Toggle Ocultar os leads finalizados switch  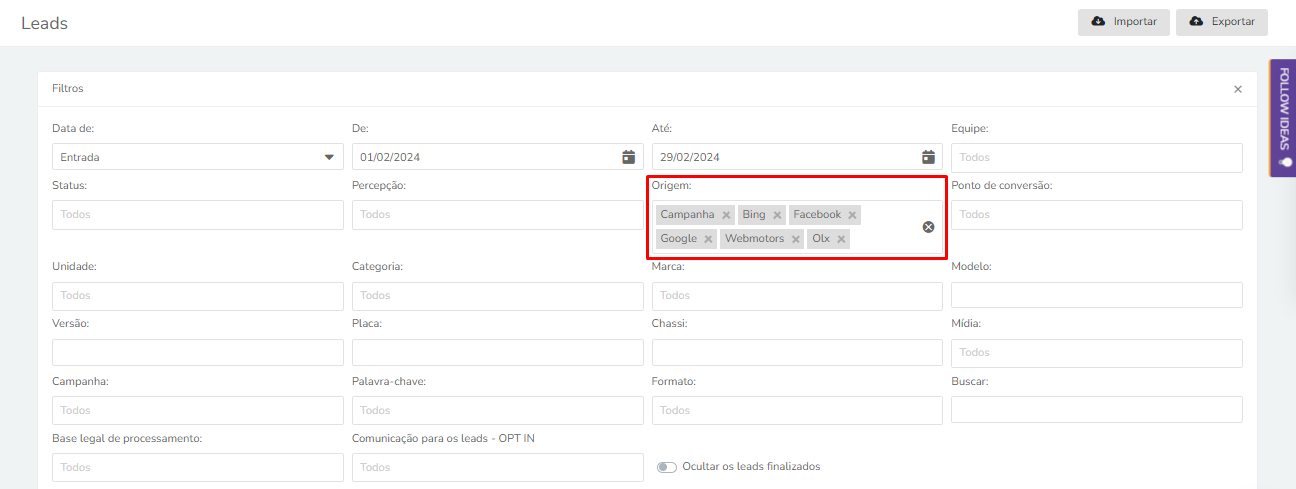[x=667, y=467]
